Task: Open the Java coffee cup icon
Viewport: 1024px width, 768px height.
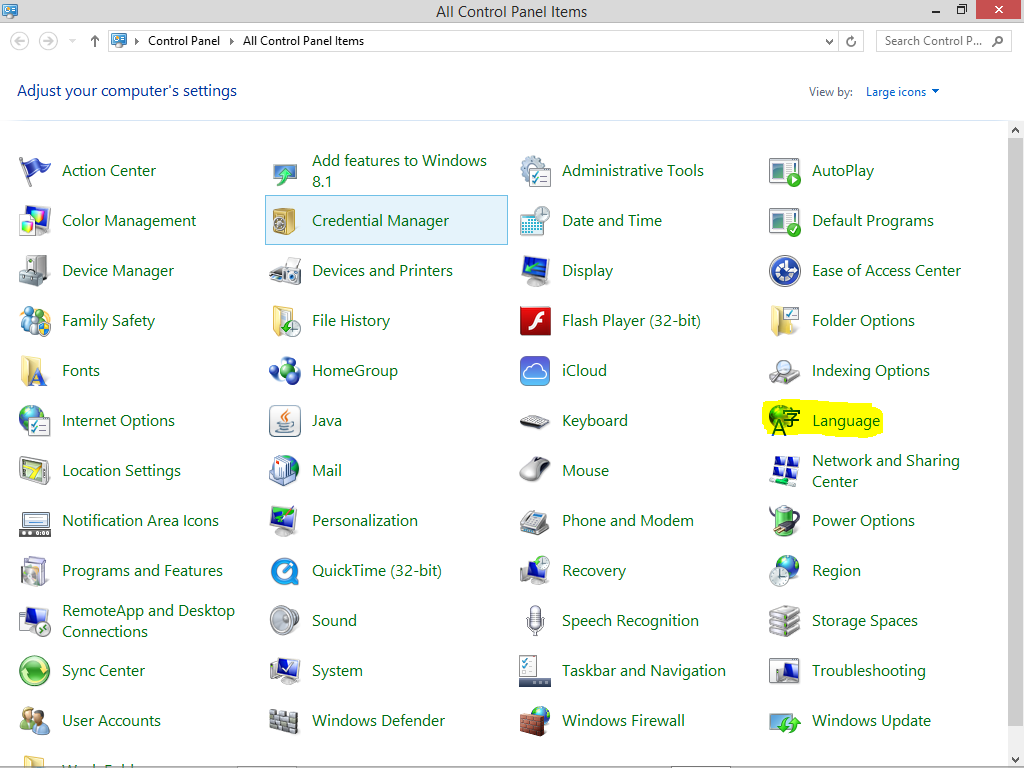Action: [x=285, y=421]
